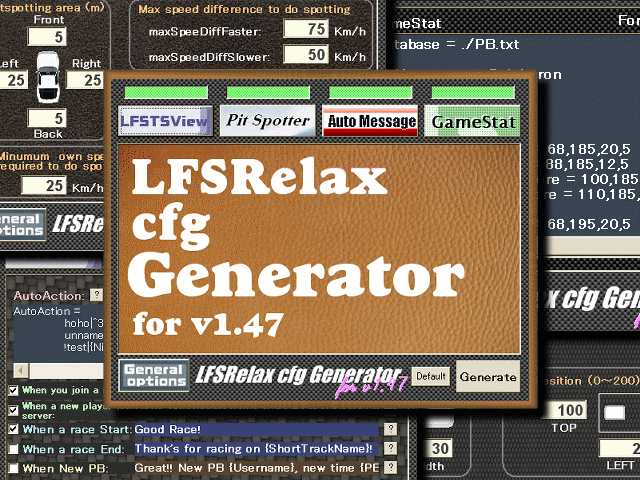Click the small white box in position preview
This screenshot has height=480, width=640.
tap(614, 412)
